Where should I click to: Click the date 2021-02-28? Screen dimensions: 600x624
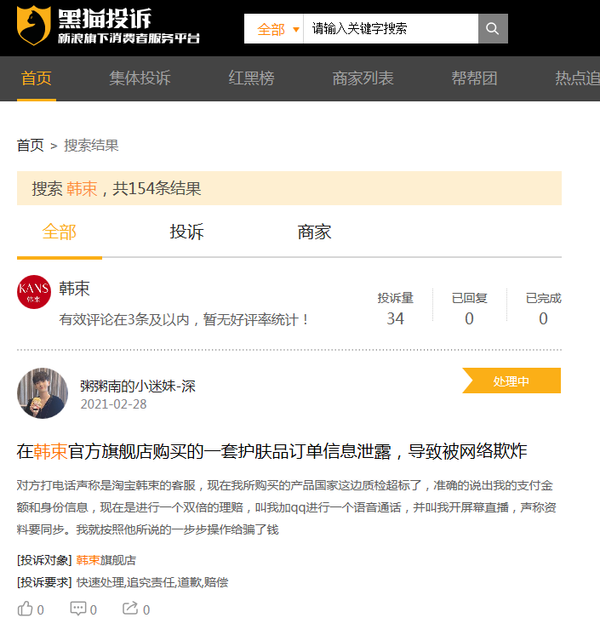pyautogui.click(x=114, y=404)
